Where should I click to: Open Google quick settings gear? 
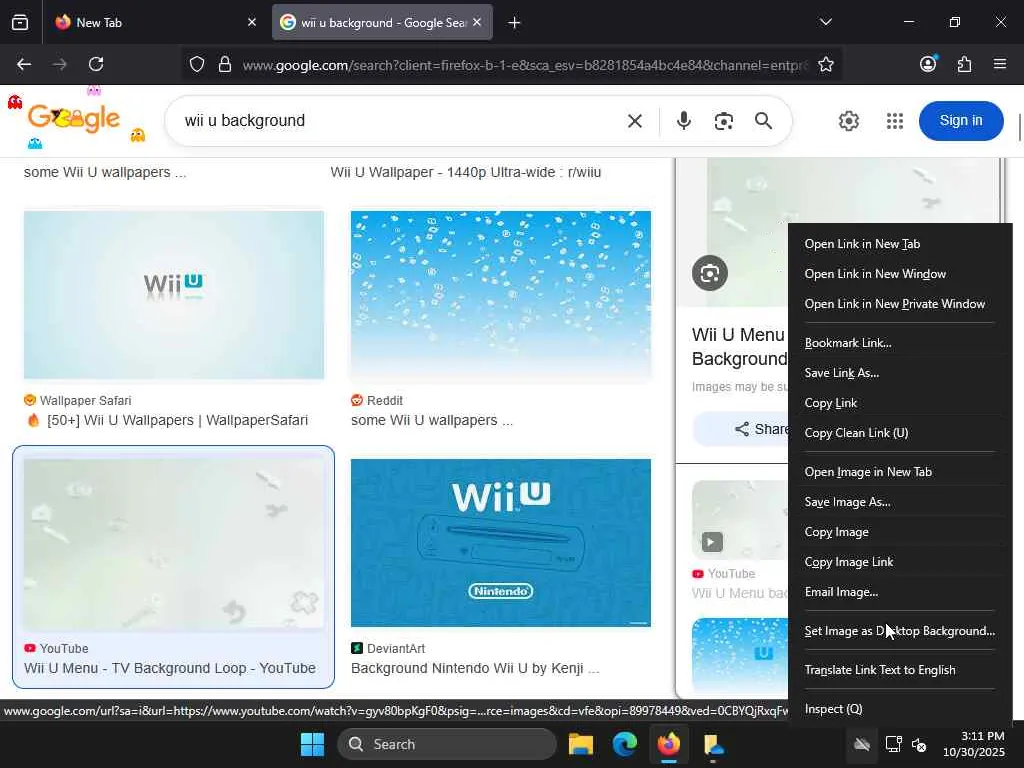(848, 121)
